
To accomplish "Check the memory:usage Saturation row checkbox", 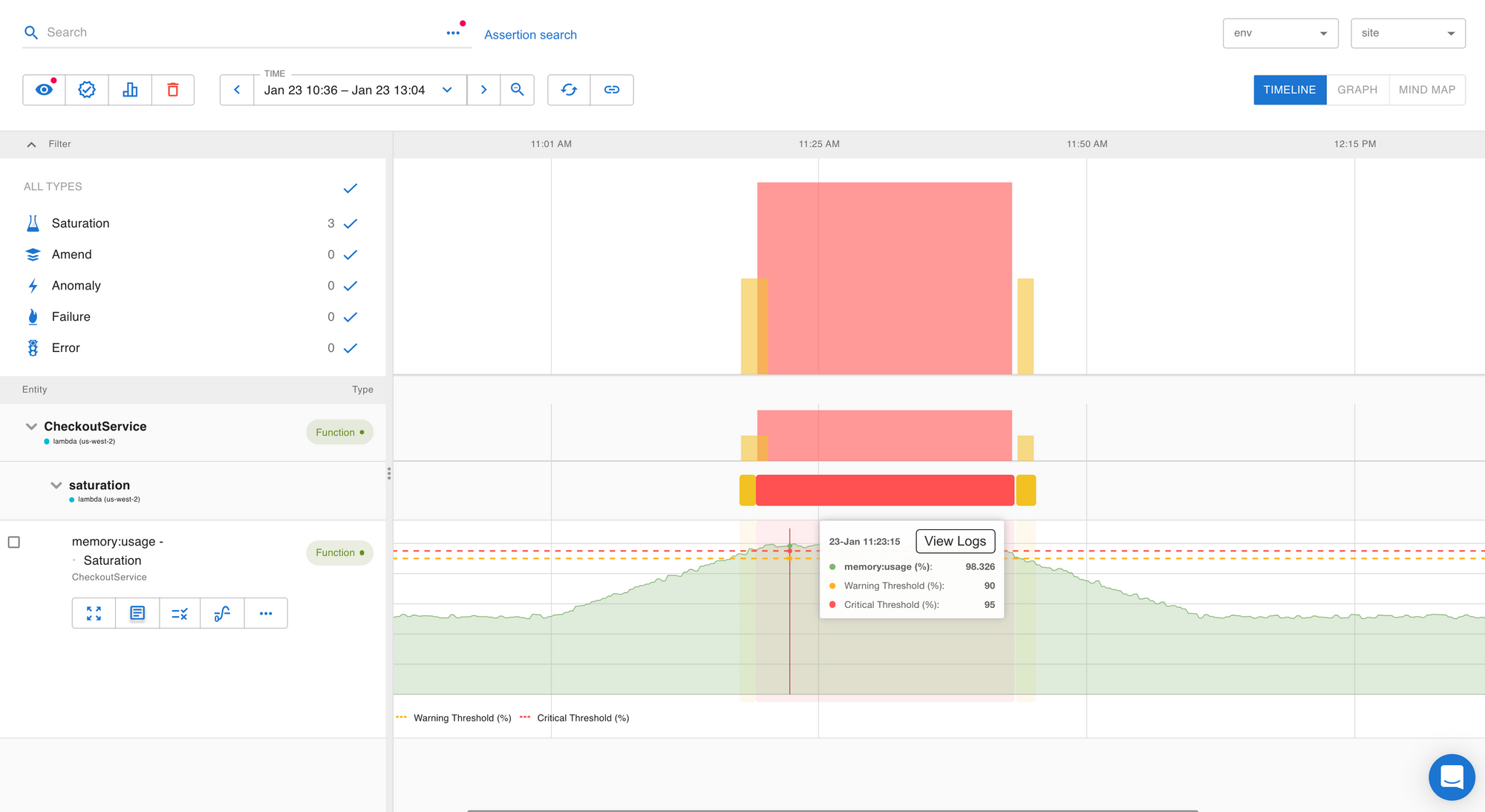I will (x=14, y=543).
